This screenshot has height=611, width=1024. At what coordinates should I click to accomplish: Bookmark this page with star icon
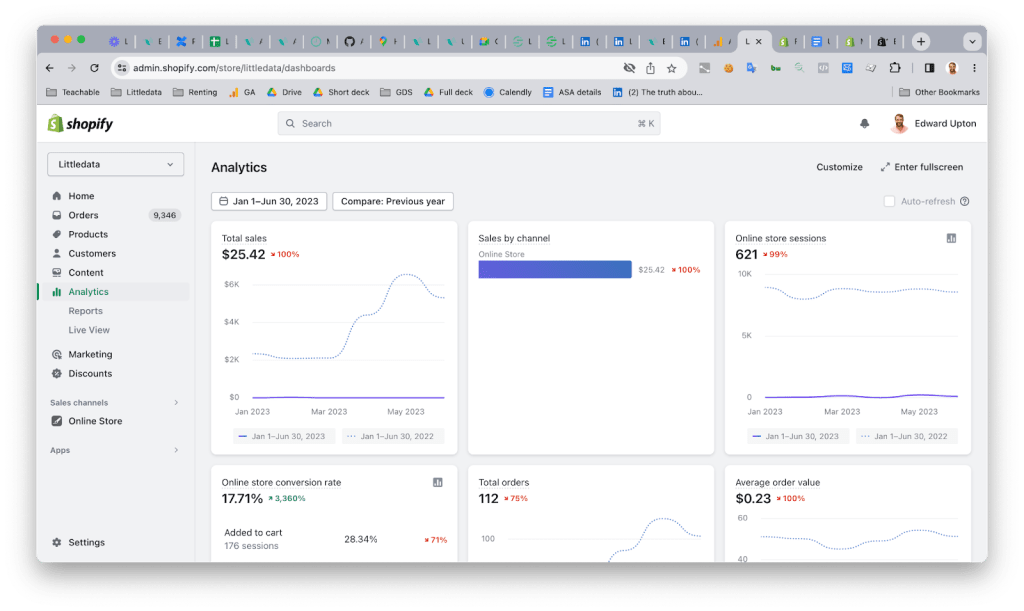(671, 68)
